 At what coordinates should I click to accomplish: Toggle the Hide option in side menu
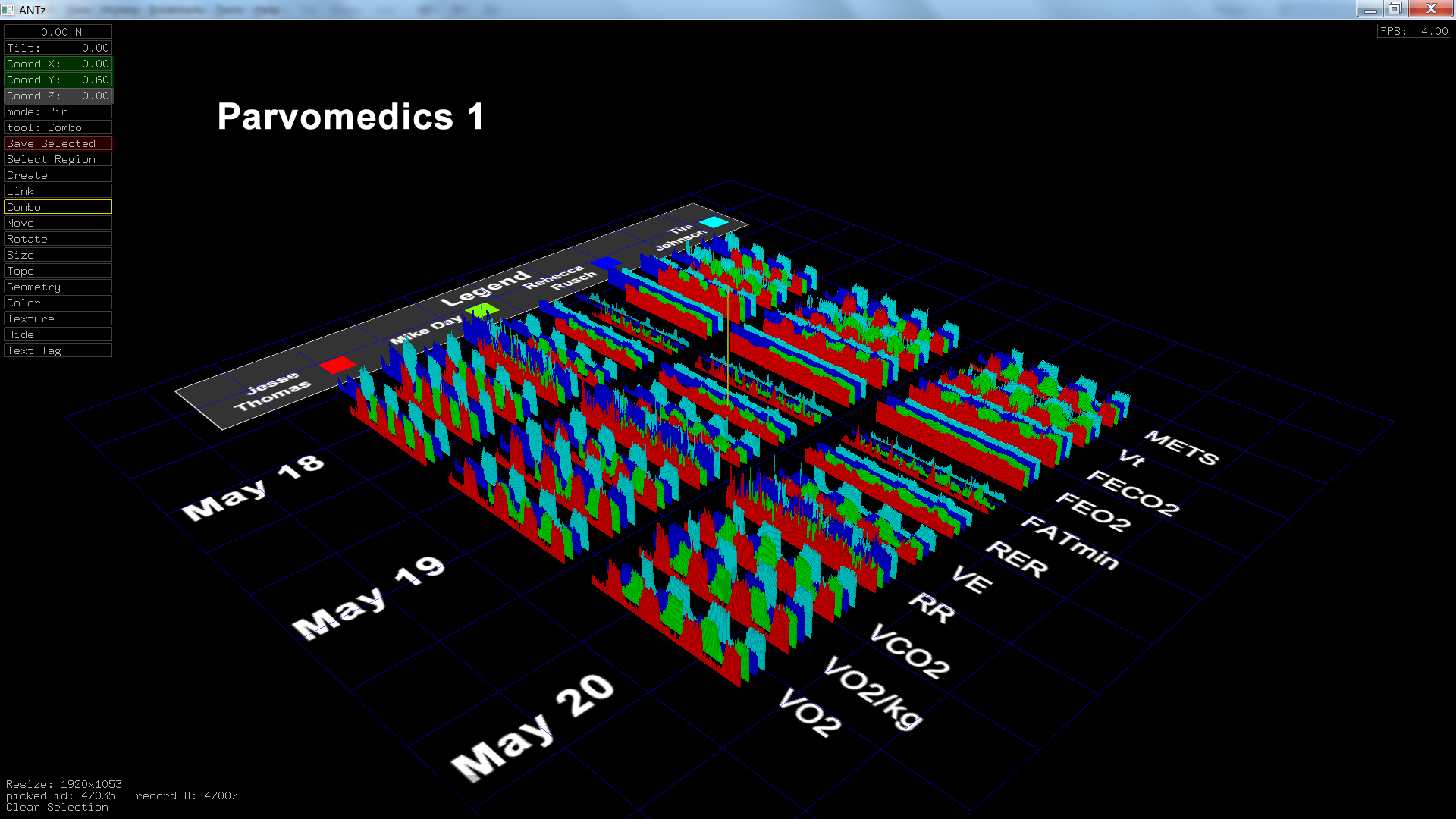click(58, 334)
